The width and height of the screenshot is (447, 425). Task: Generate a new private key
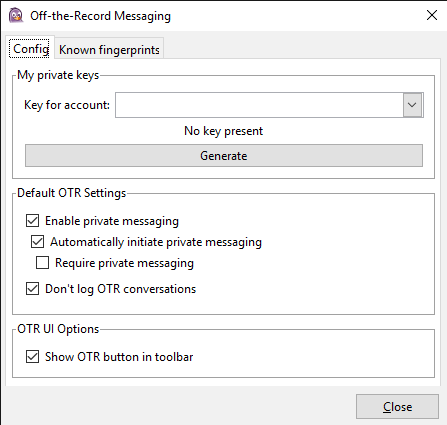click(x=224, y=156)
